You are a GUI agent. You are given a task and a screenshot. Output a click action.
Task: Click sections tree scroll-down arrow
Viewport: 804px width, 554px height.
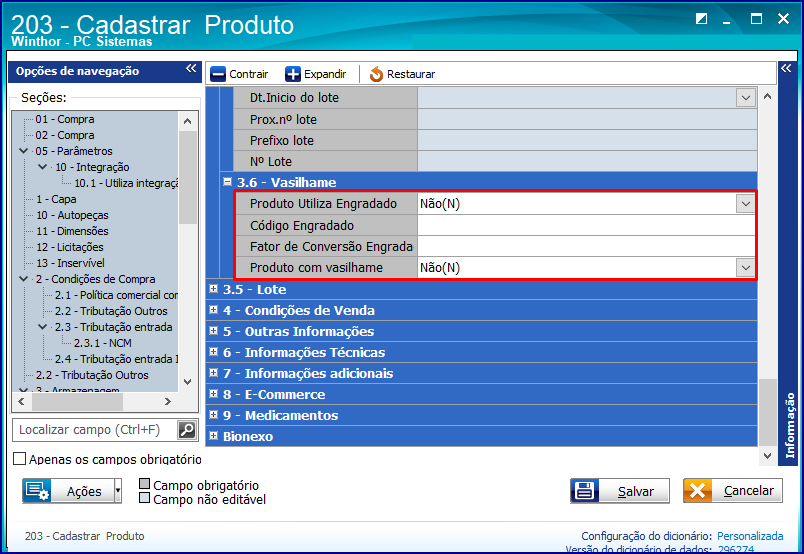tap(188, 382)
